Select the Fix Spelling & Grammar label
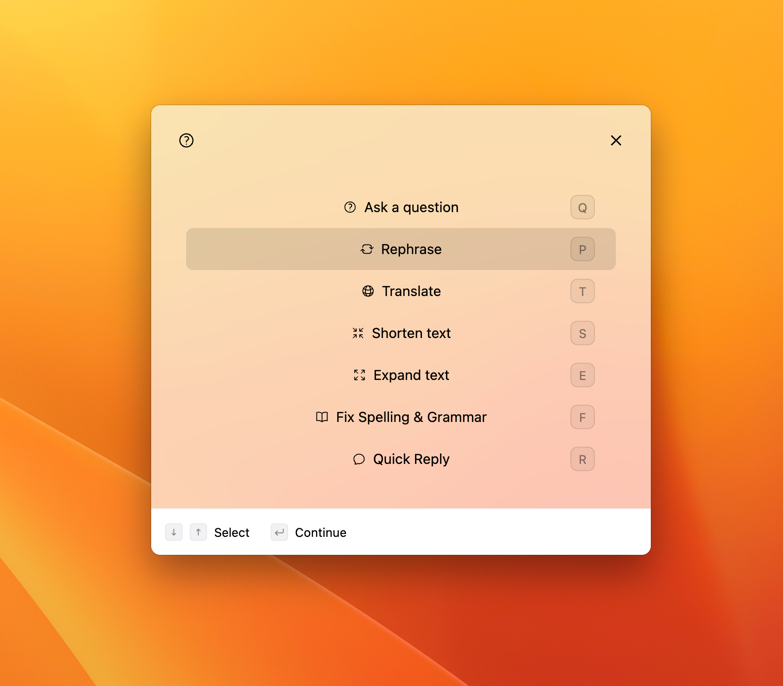Viewport: 783px width, 686px height. coord(411,417)
